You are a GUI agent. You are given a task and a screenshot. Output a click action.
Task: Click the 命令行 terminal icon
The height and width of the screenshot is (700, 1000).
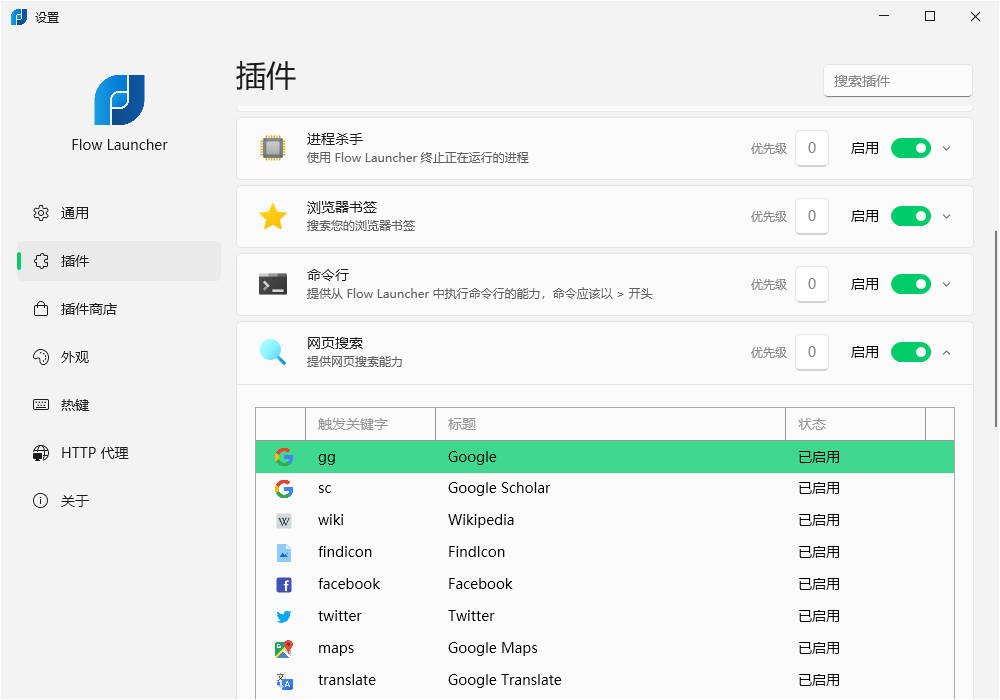point(273,284)
